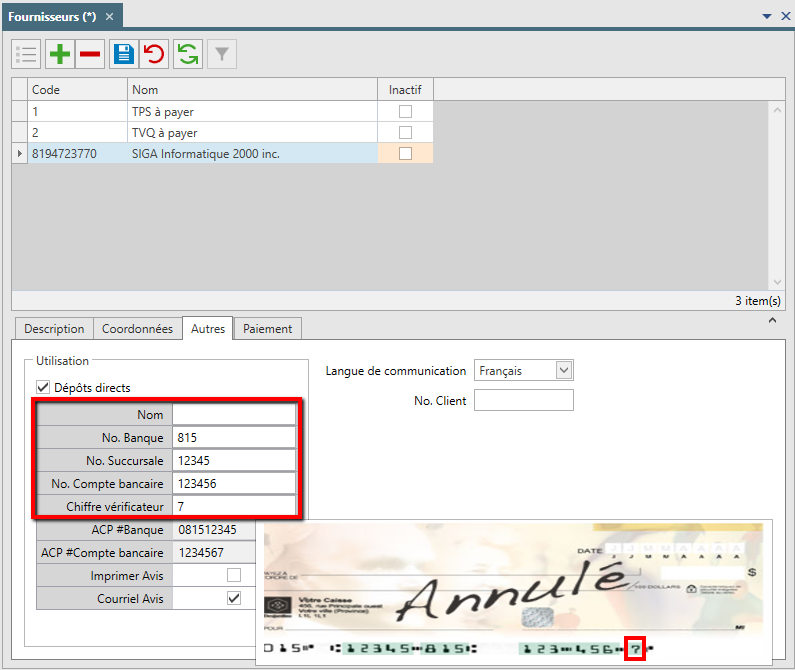Sort by the Code column header
The width and height of the screenshot is (795, 670).
[77, 90]
